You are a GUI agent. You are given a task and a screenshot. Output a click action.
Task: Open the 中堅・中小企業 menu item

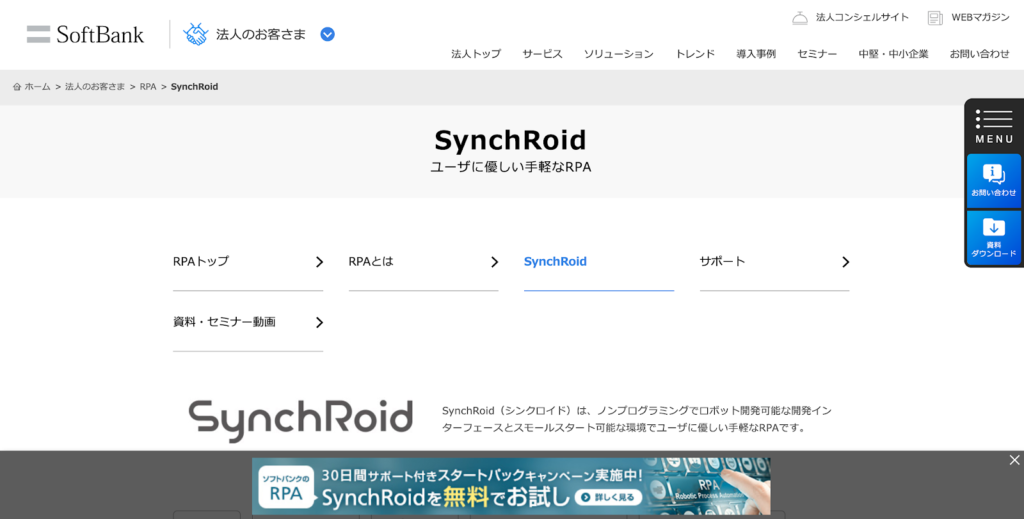(893, 54)
